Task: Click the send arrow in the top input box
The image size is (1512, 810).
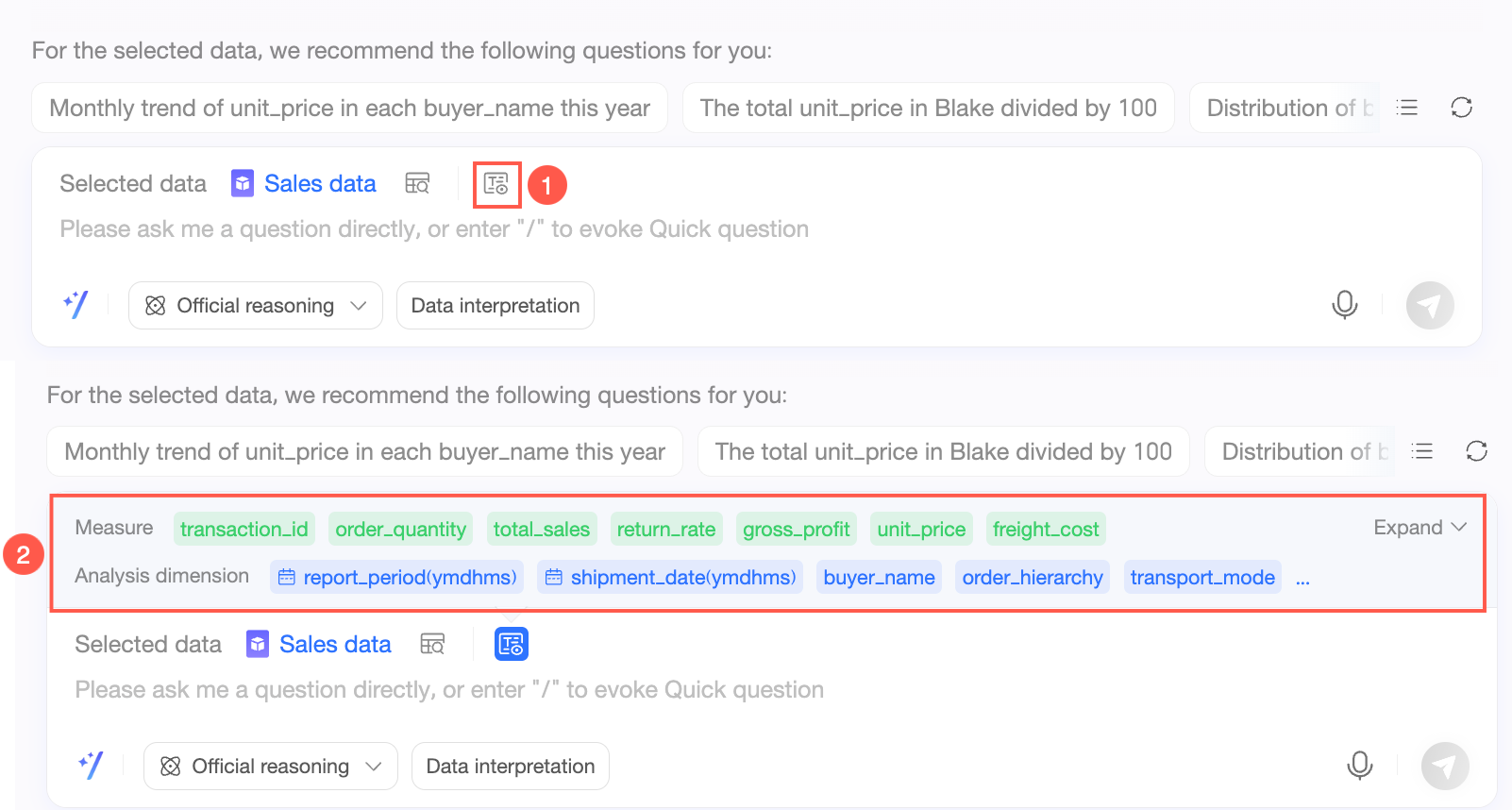Action: point(1429,305)
